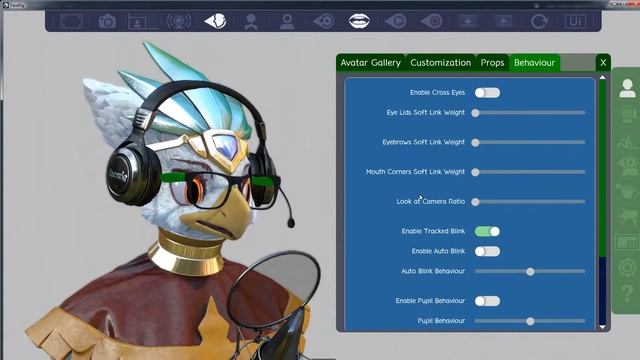Viewport: 640px width, 360px height.
Task: Adjust Eyebrows Soft Link Weight slider
Action: [x=529, y=142]
